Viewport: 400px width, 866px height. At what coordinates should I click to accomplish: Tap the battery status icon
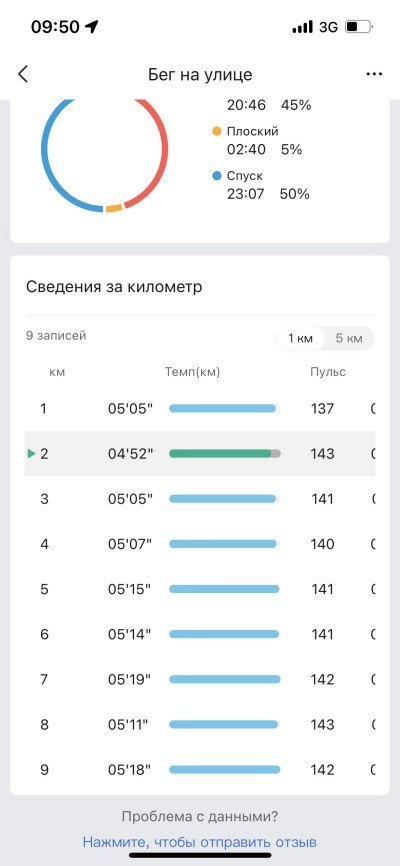pyautogui.click(x=359, y=27)
